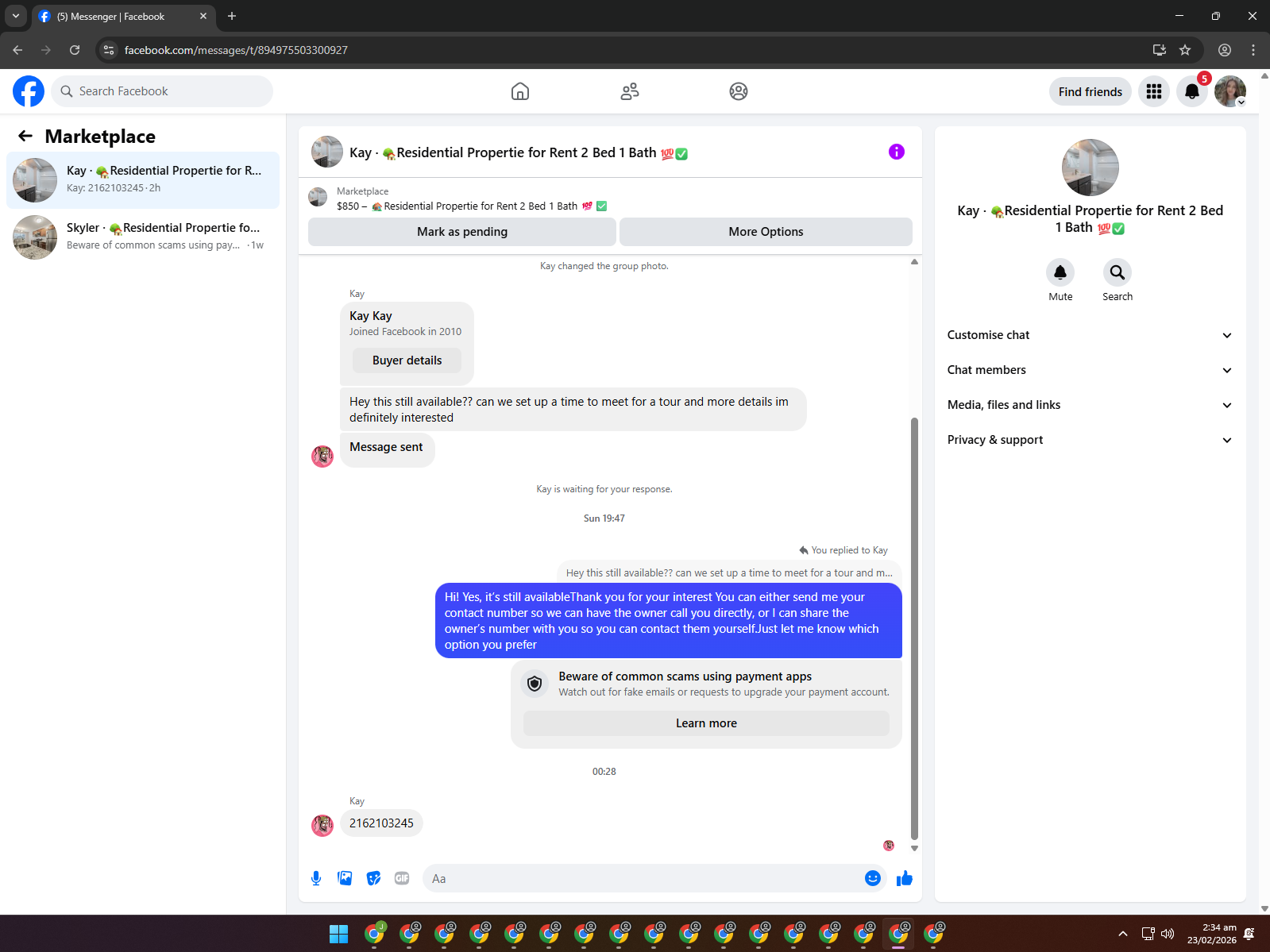Screen dimensions: 1270x952
Task: Choose a GIF
Action: point(402,878)
